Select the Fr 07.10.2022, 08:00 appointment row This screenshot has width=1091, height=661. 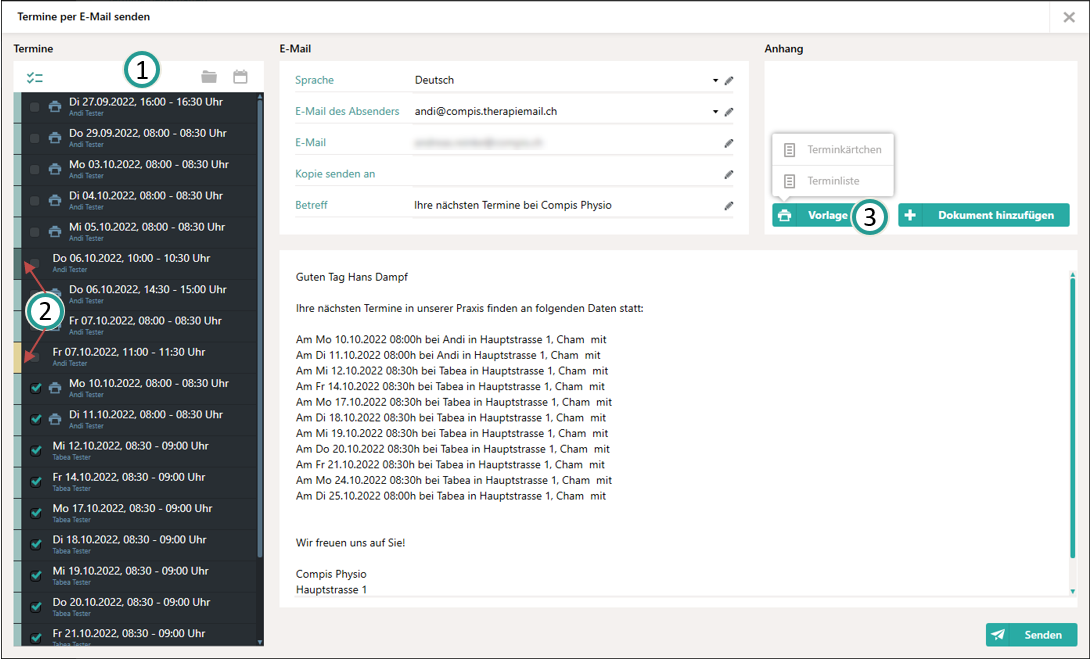click(136, 326)
